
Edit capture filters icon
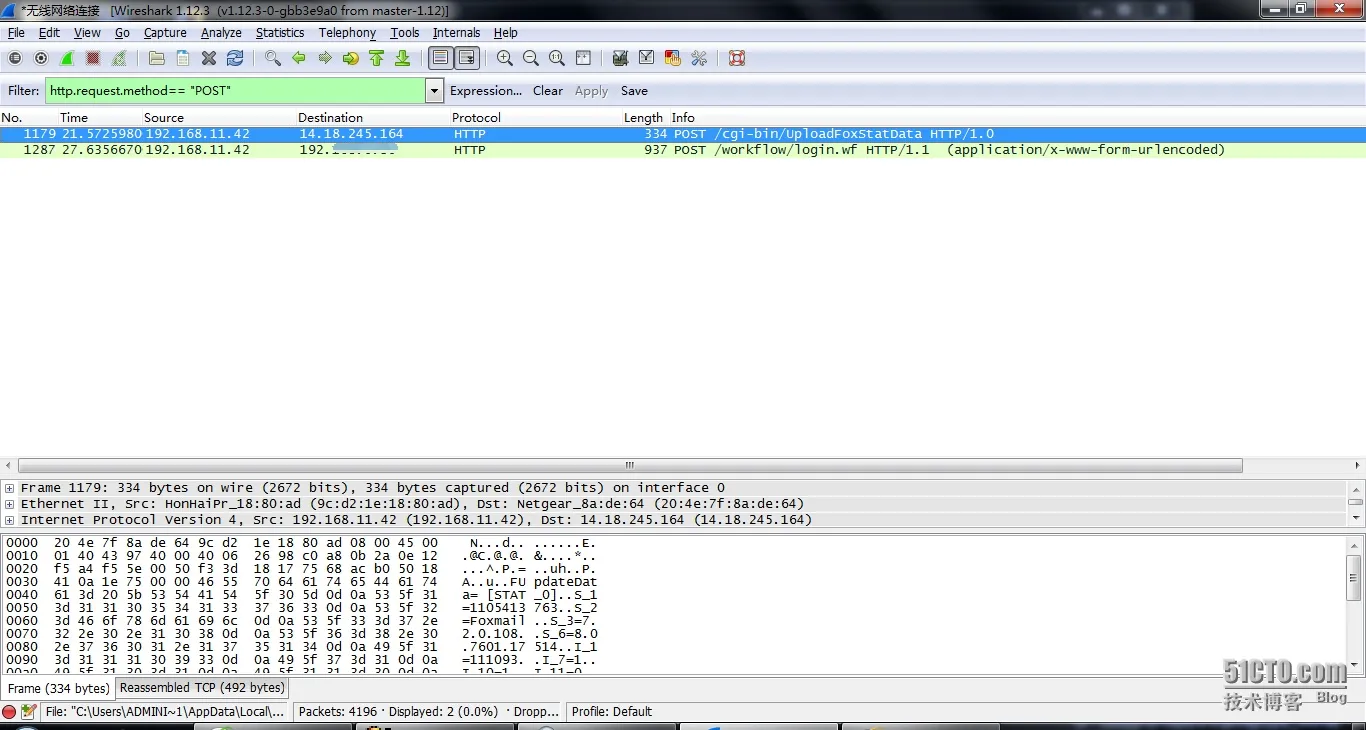point(620,59)
